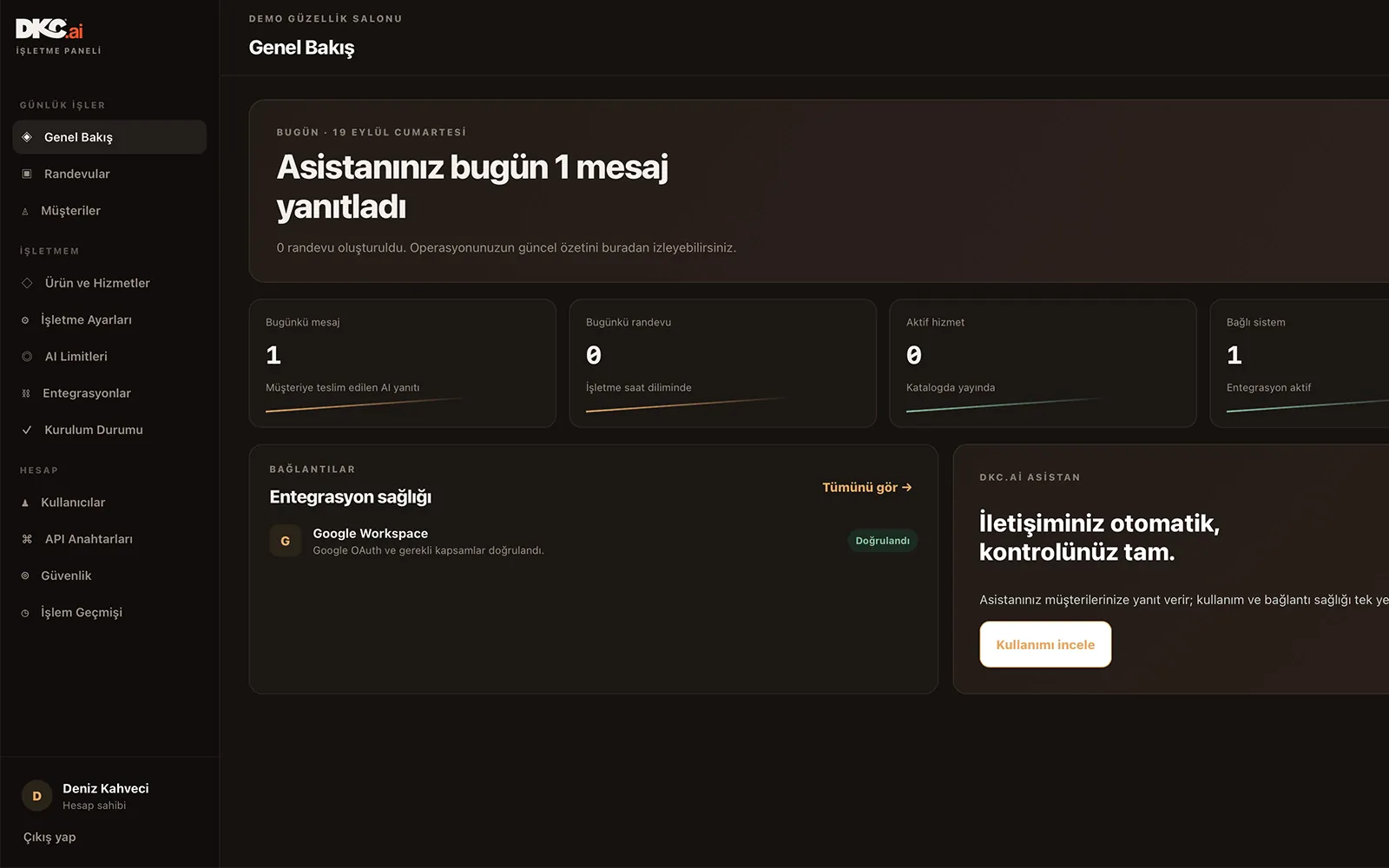Click the İletişiminiz otomatik, kontrolünüz tam heading
Screen dimensions: 1389x868
pos(1100,537)
